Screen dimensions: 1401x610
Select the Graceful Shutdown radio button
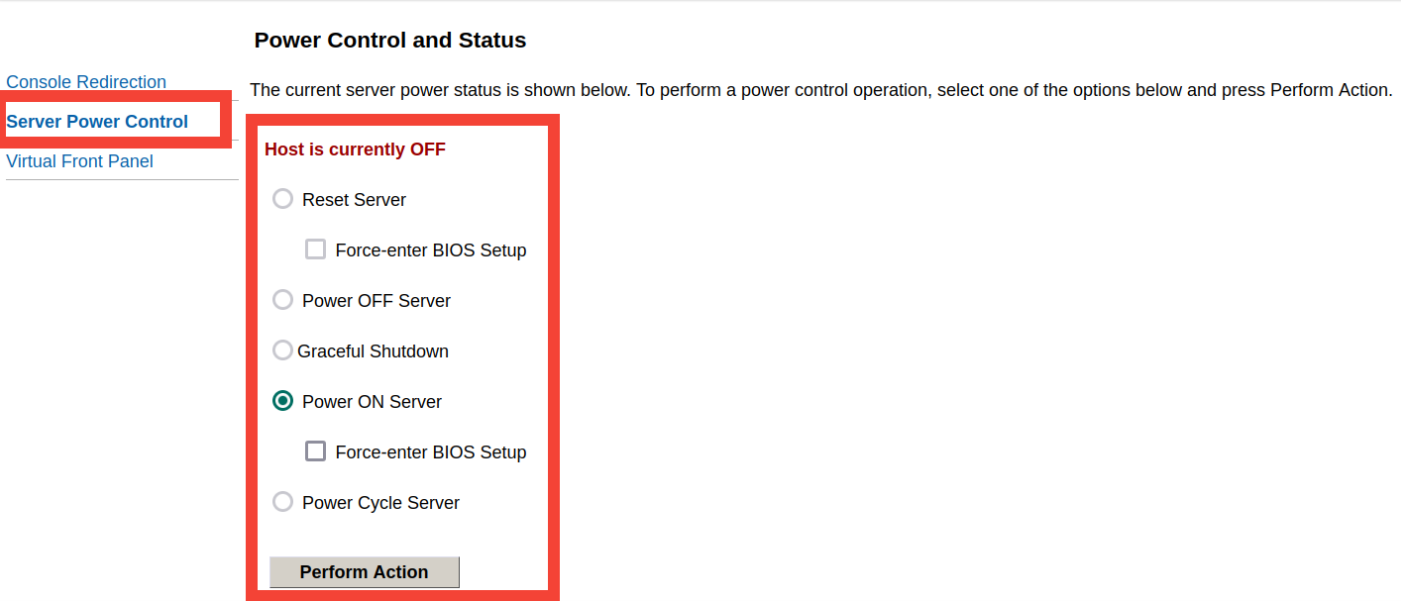click(x=282, y=351)
